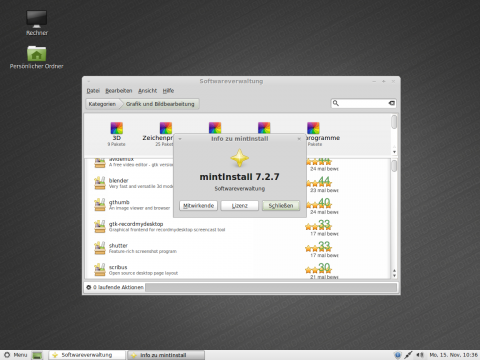Click the show desktop icon in the taskbar
Viewport: 480px width, 360px height.
click(x=37, y=355)
